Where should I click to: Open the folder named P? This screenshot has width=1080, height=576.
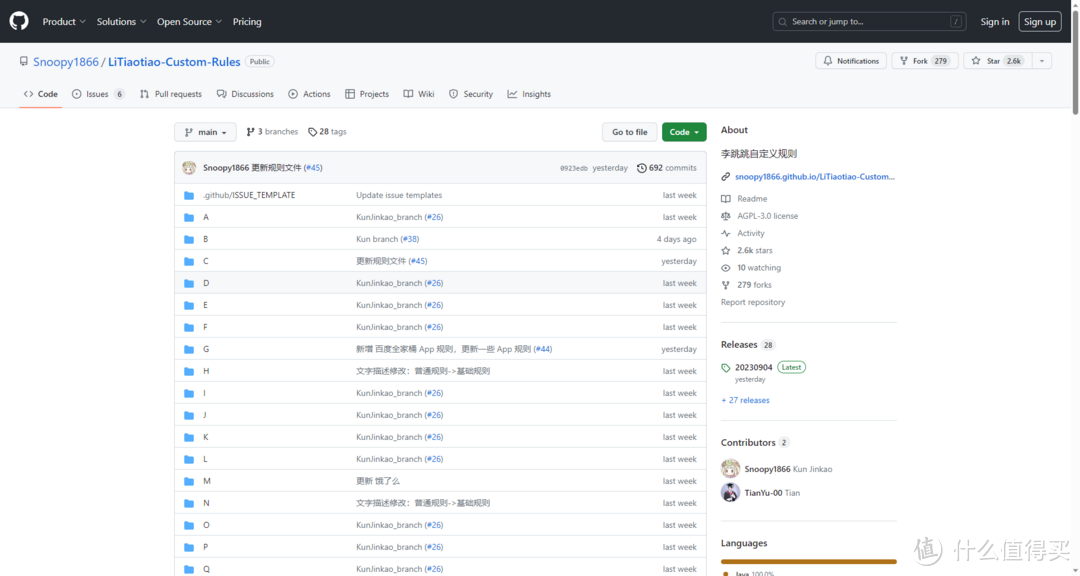[205, 547]
